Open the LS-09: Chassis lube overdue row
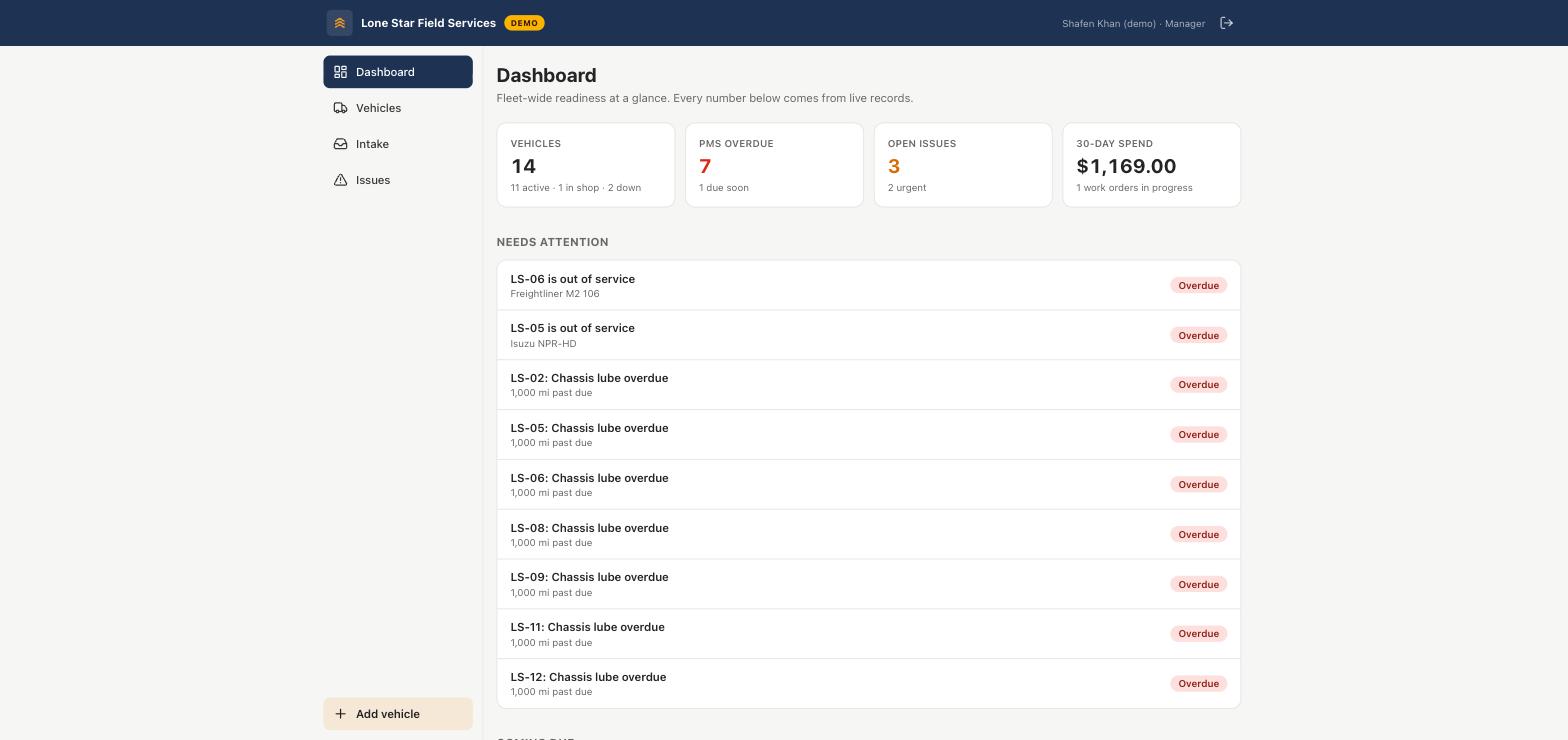 pos(868,584)
